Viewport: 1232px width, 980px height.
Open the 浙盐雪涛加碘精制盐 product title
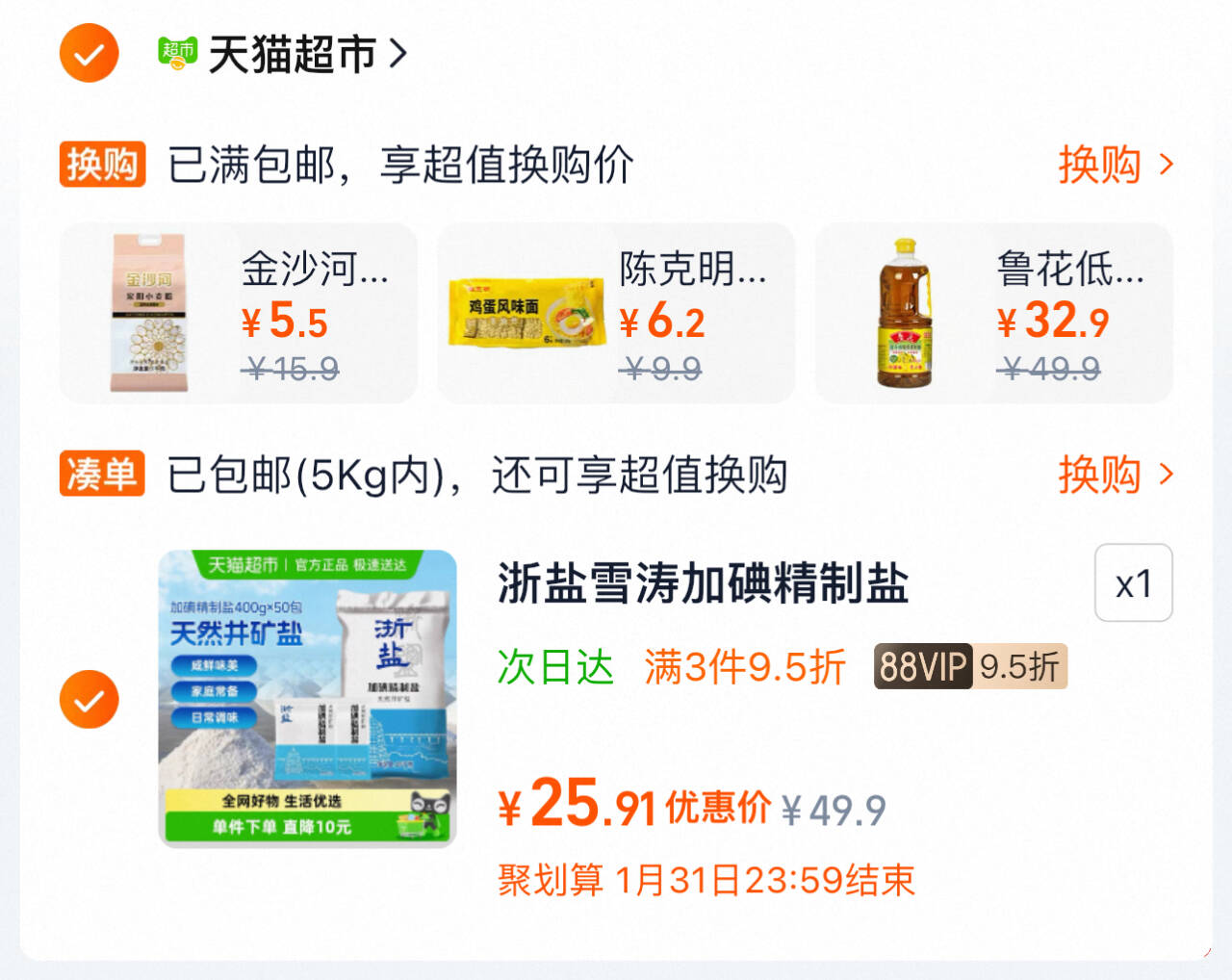click(704, 583)
